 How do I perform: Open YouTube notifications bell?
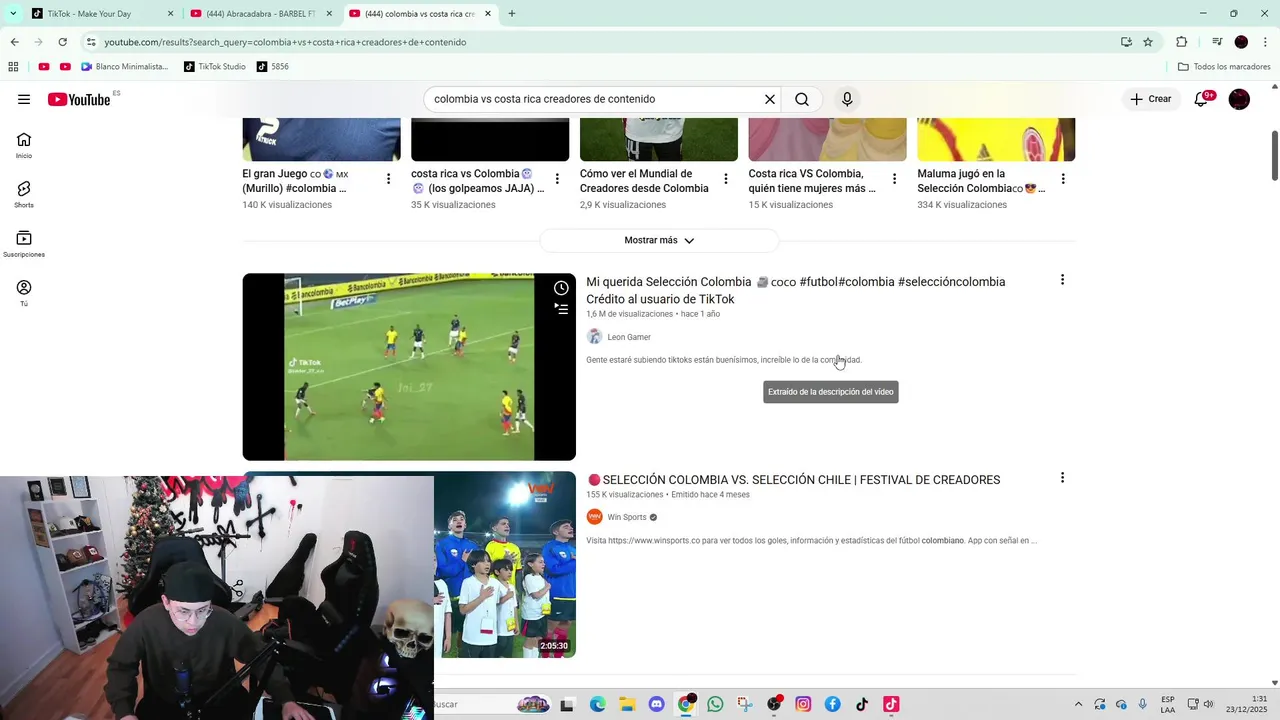click(x=1202, y=99)
